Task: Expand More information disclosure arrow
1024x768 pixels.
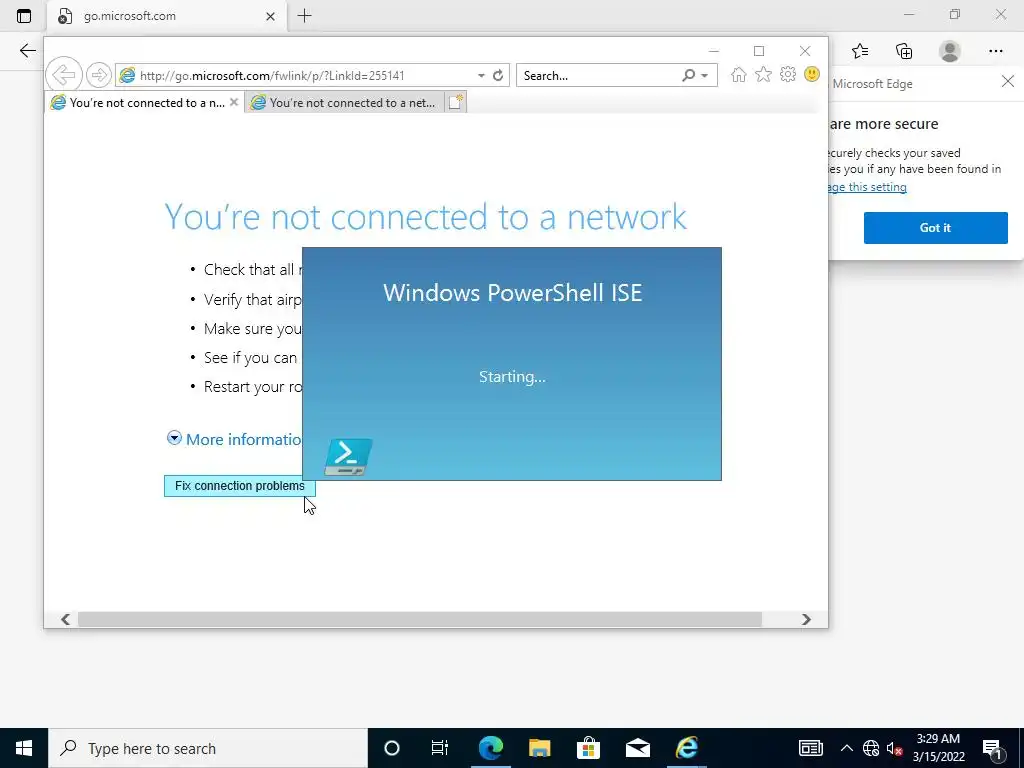Action: [x=174, y=438]
